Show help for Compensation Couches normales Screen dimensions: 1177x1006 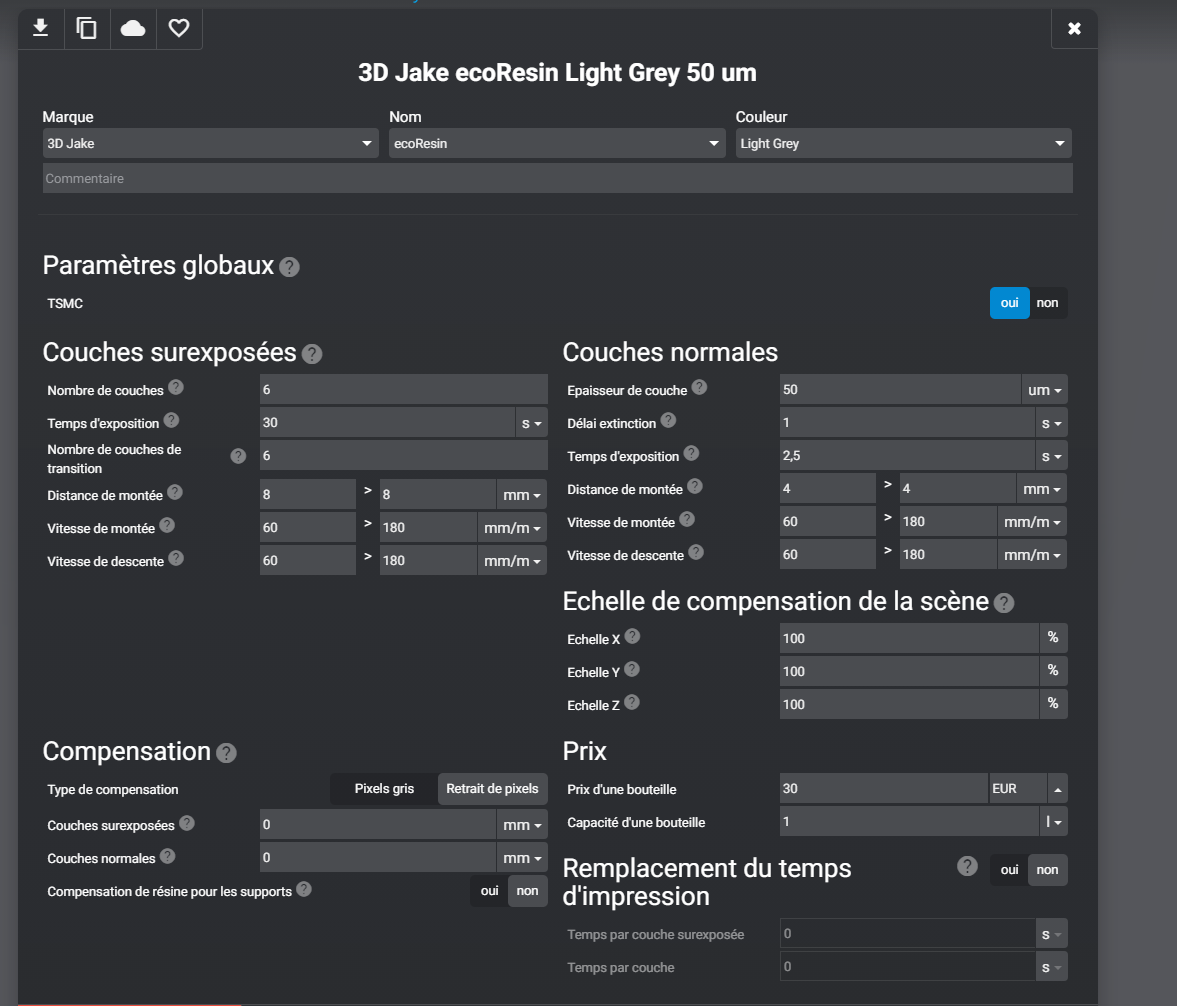[x=167, y=857]
